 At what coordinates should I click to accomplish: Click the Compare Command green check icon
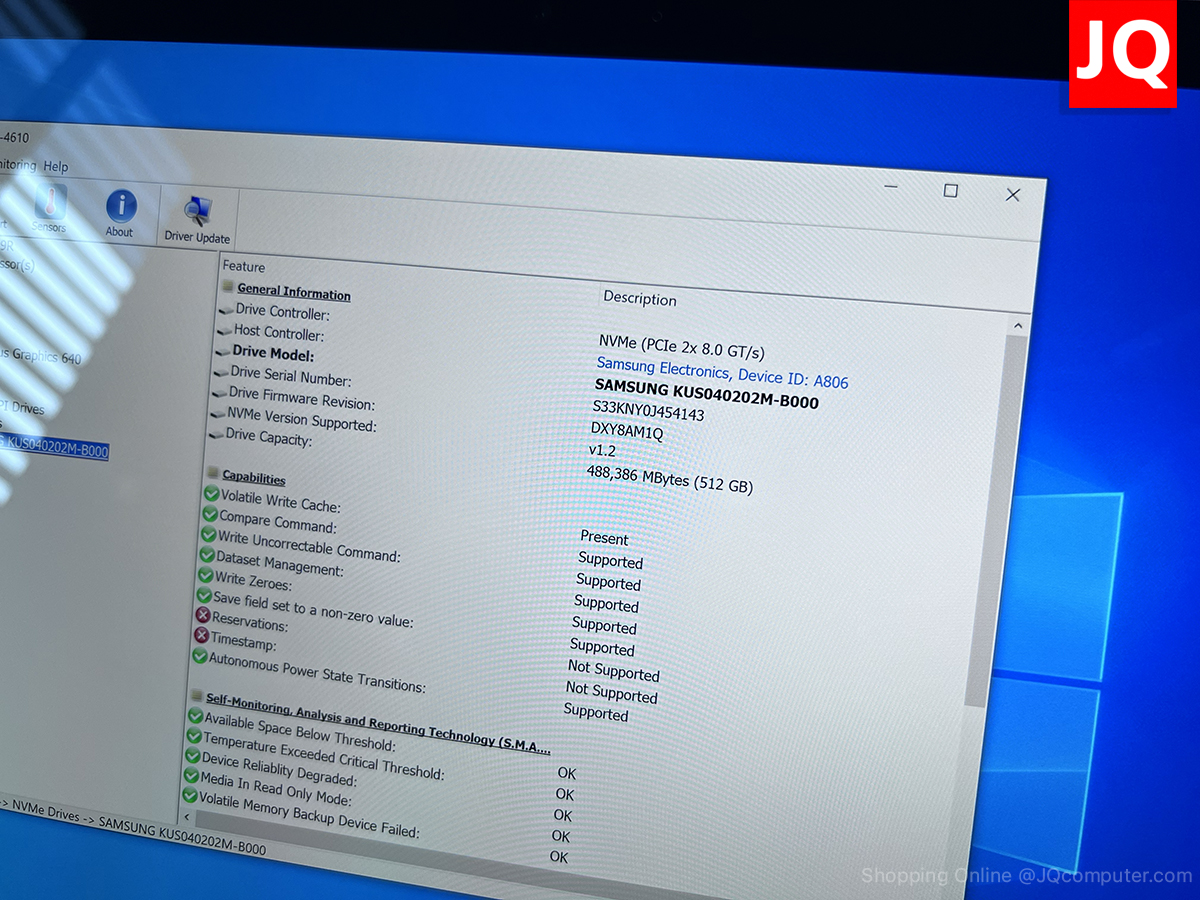pos(209,514)
